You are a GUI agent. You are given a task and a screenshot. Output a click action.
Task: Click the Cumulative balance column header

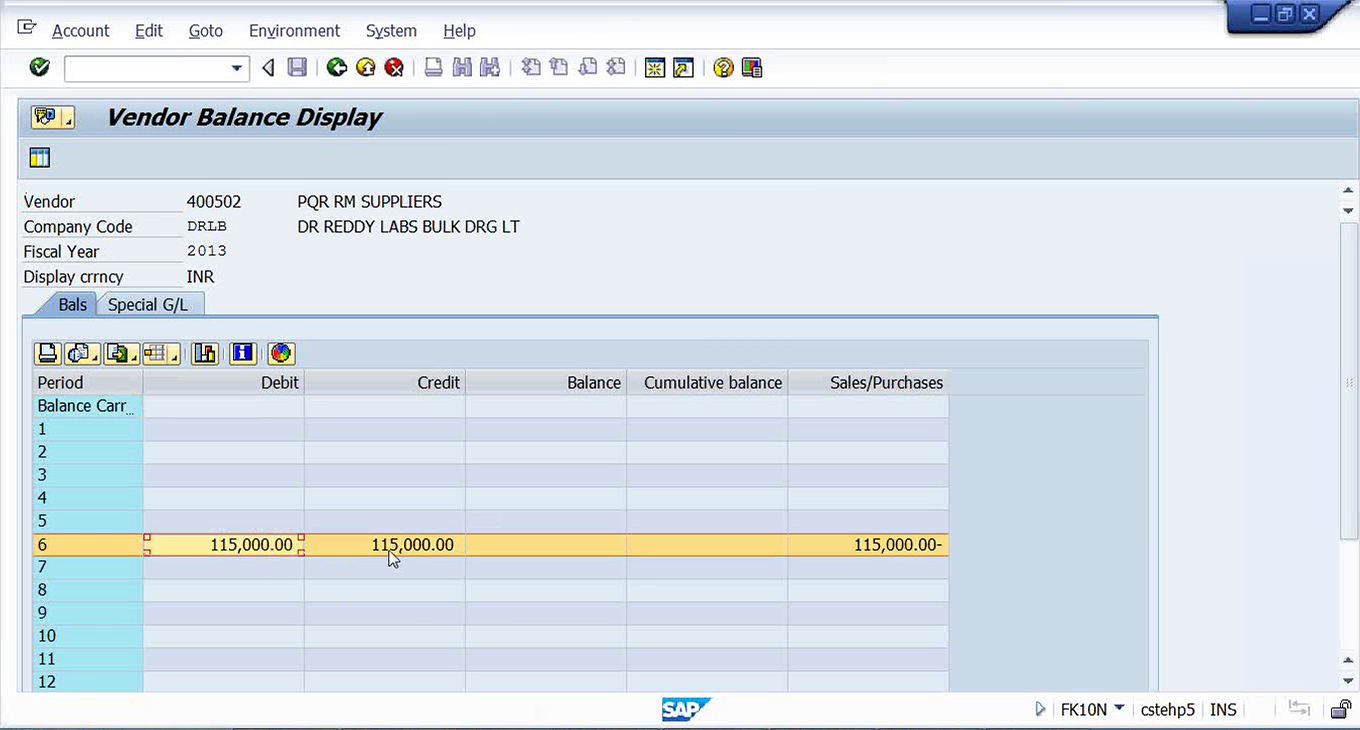pos(707,382)
